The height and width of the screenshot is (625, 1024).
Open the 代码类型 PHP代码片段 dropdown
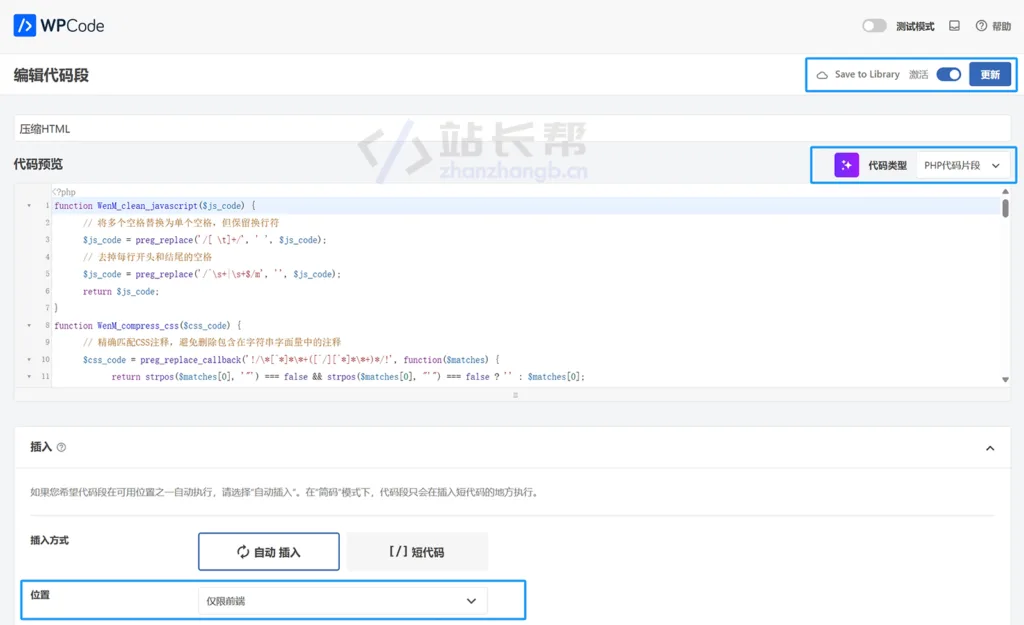pyautogui.click(x=962, y=165)
